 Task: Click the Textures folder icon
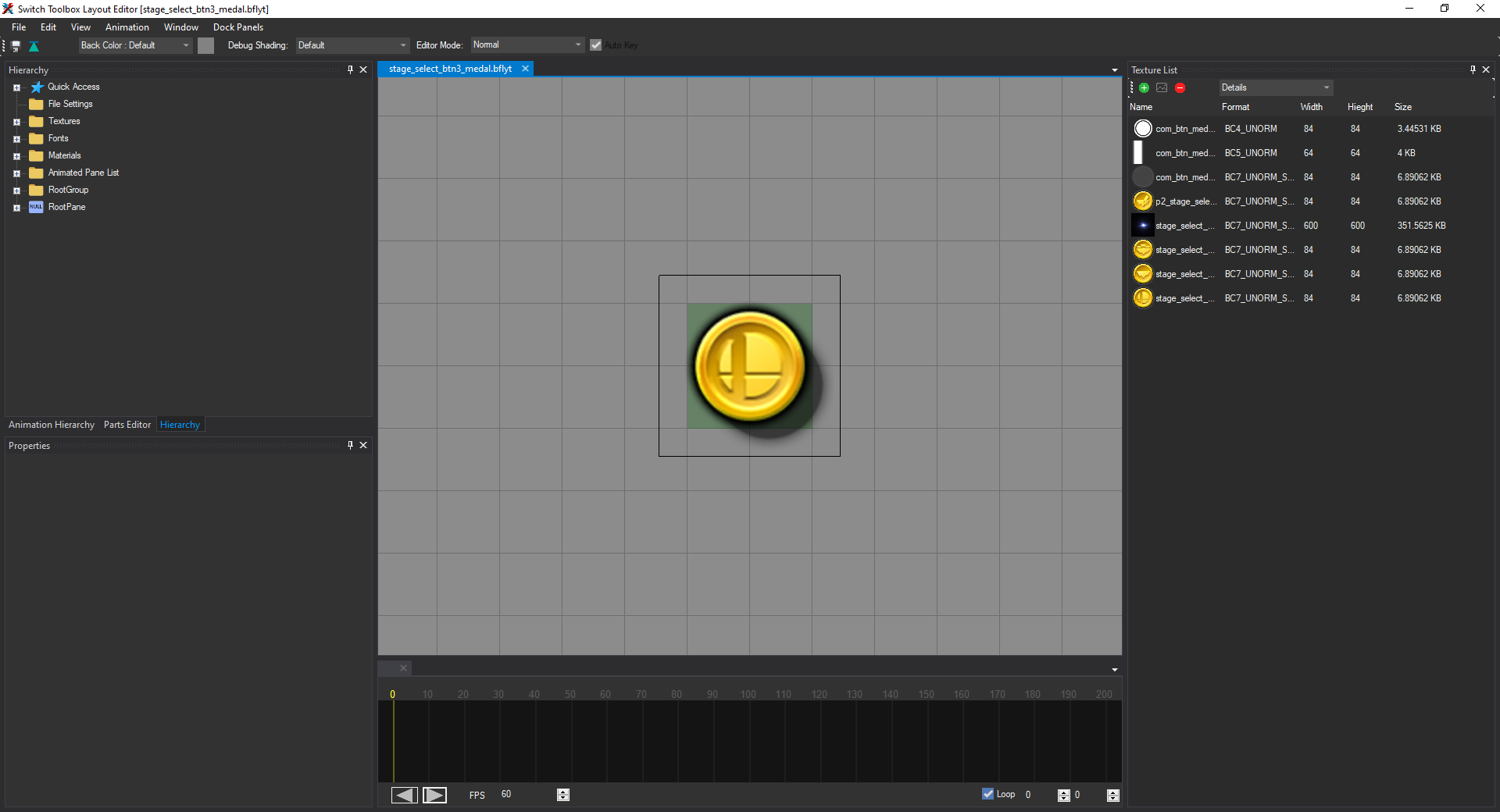(x=36, y=121)
